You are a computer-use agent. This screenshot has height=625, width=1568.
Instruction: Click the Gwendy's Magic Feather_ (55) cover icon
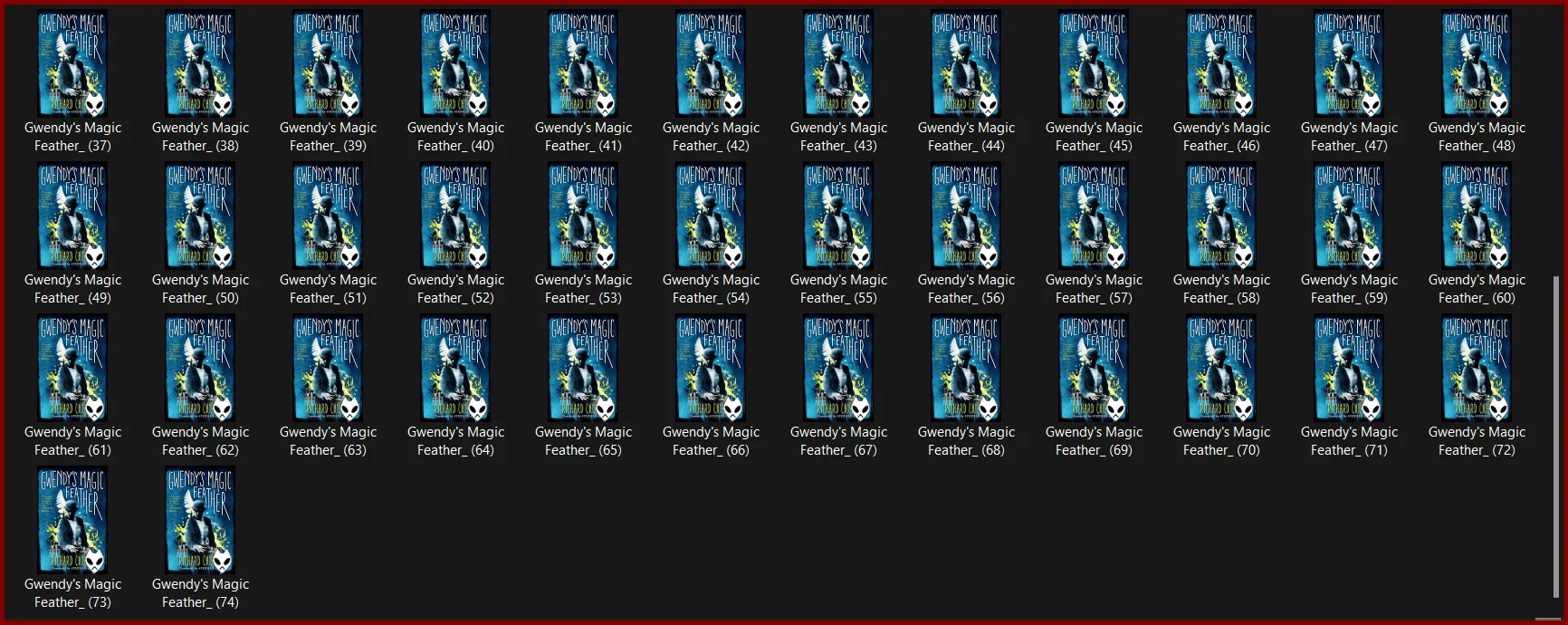(x=838, y=216)
